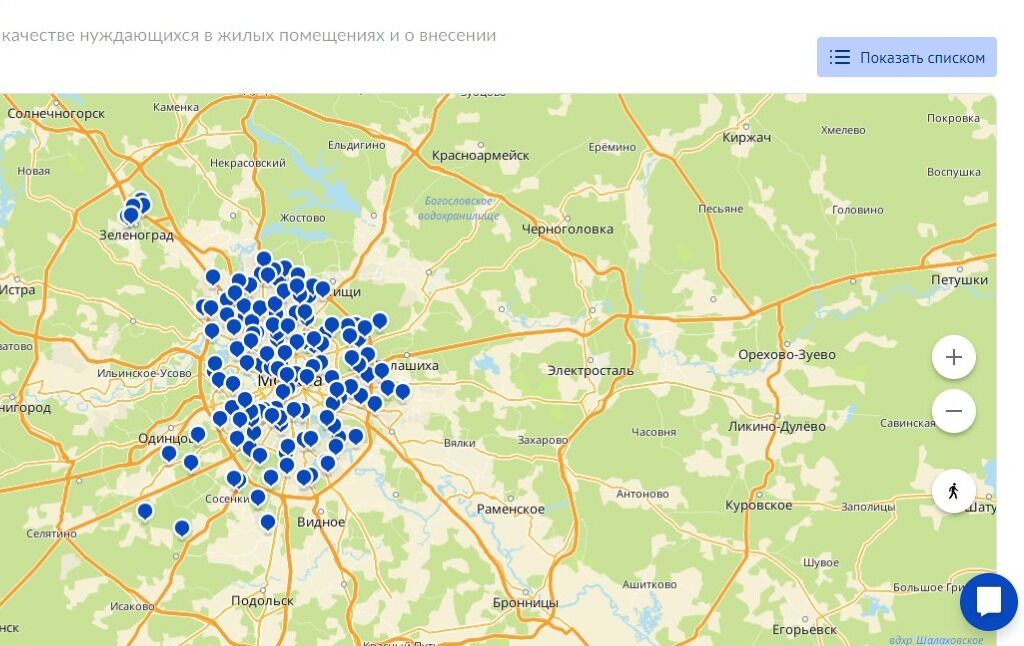1024x646 pixels.
Task: Click the Ильинское-Усово label
Action: (144, 373)
